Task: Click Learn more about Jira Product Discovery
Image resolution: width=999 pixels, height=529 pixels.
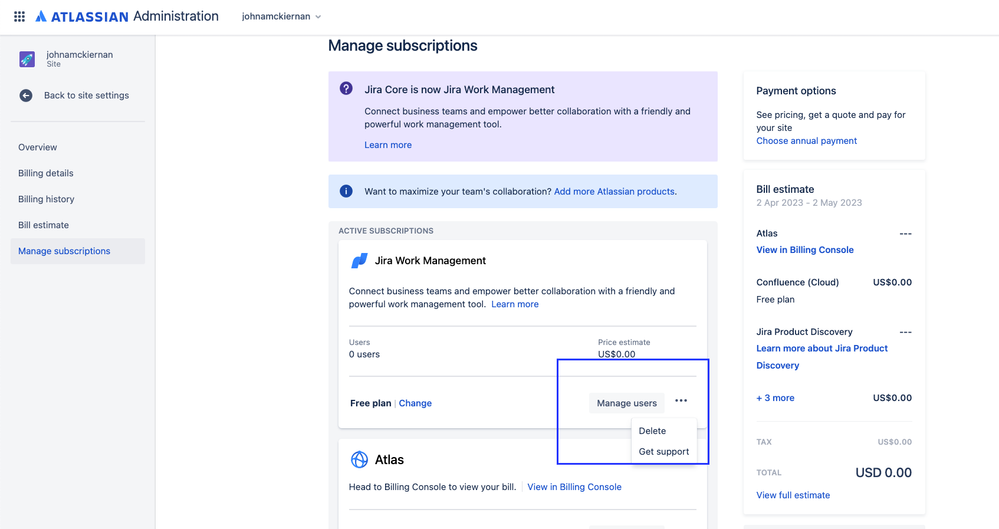Action: tap(822, 357)
